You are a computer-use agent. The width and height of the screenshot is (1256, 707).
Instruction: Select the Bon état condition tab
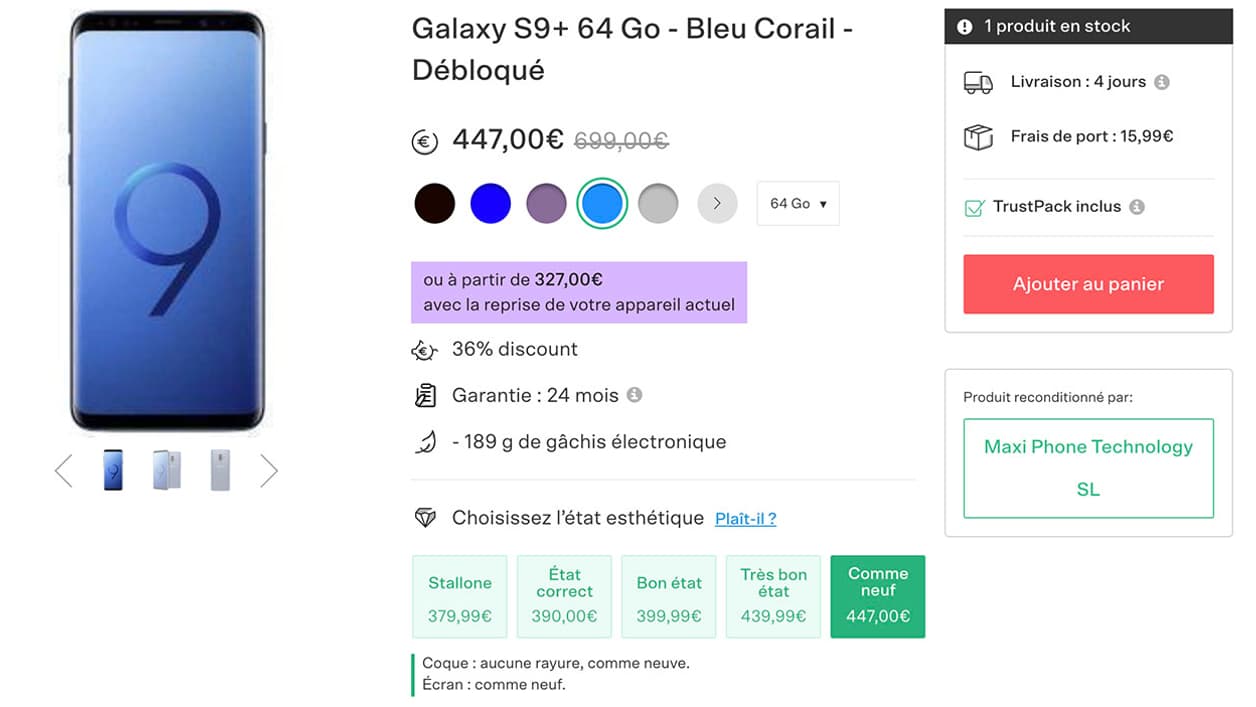click(x=669, y=596)
